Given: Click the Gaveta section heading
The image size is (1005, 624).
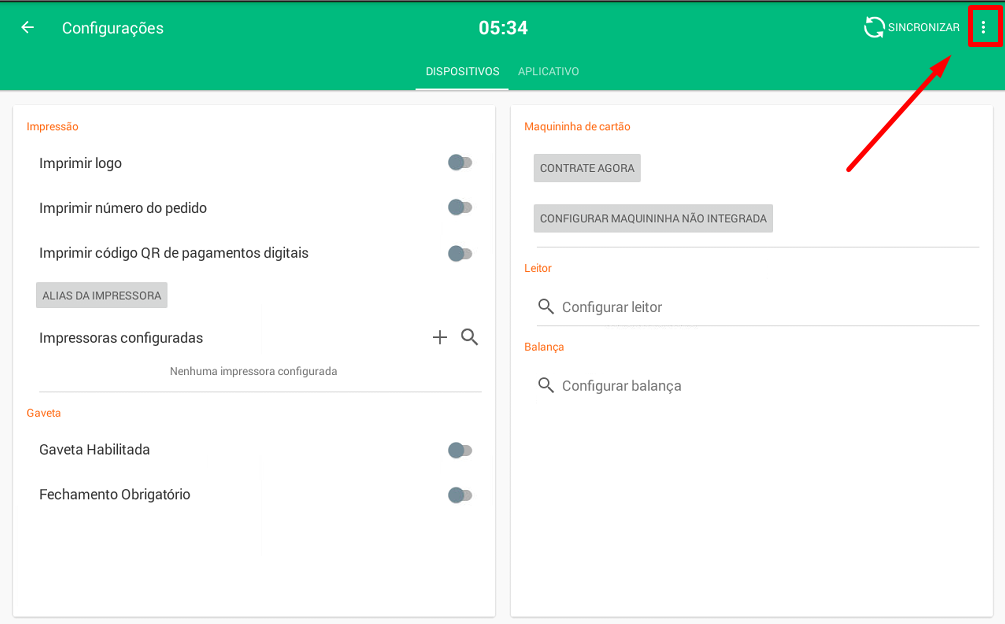Looking at the screenshot, I should (x=44, y=413).
